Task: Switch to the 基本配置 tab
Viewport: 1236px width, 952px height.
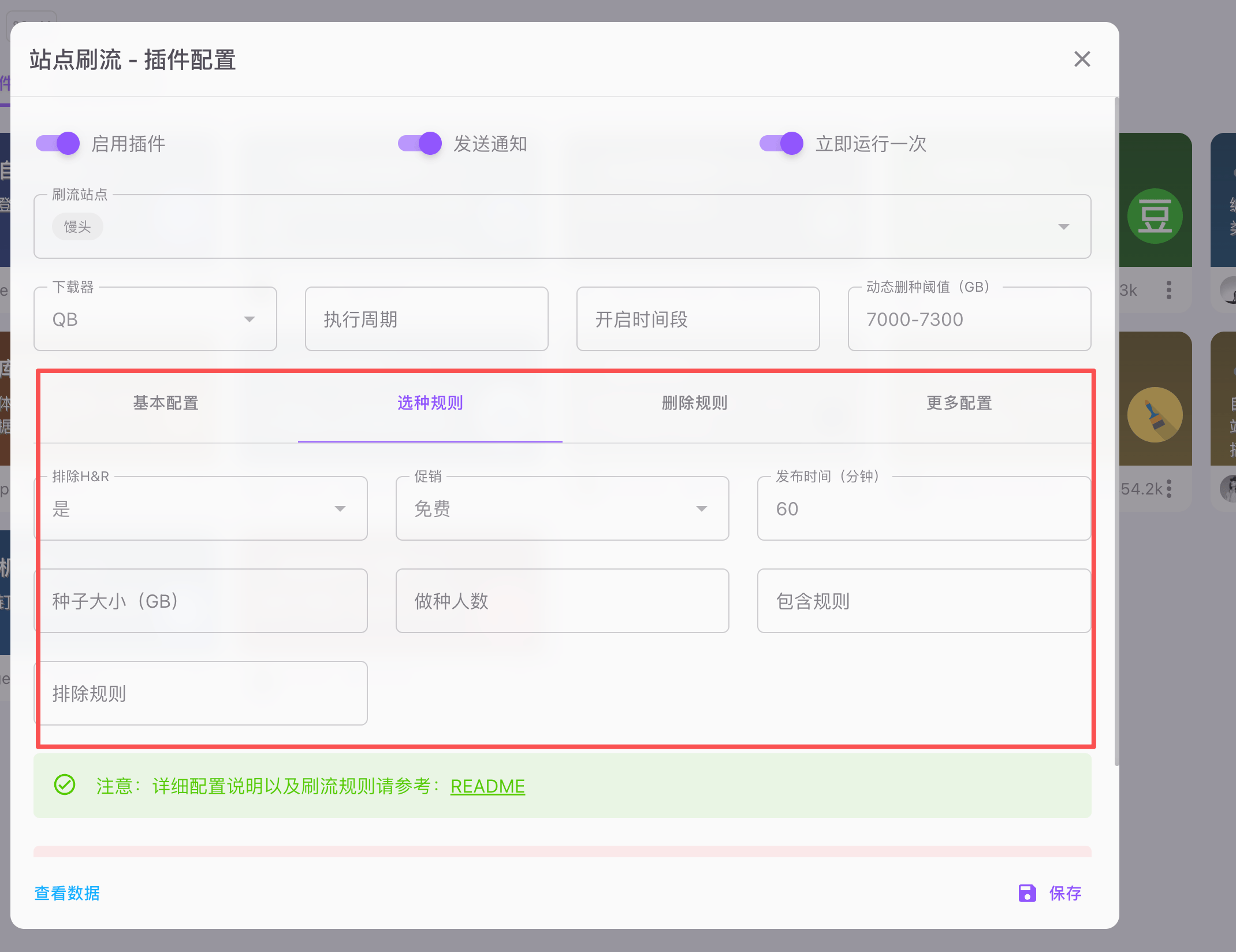Action: 166,403
